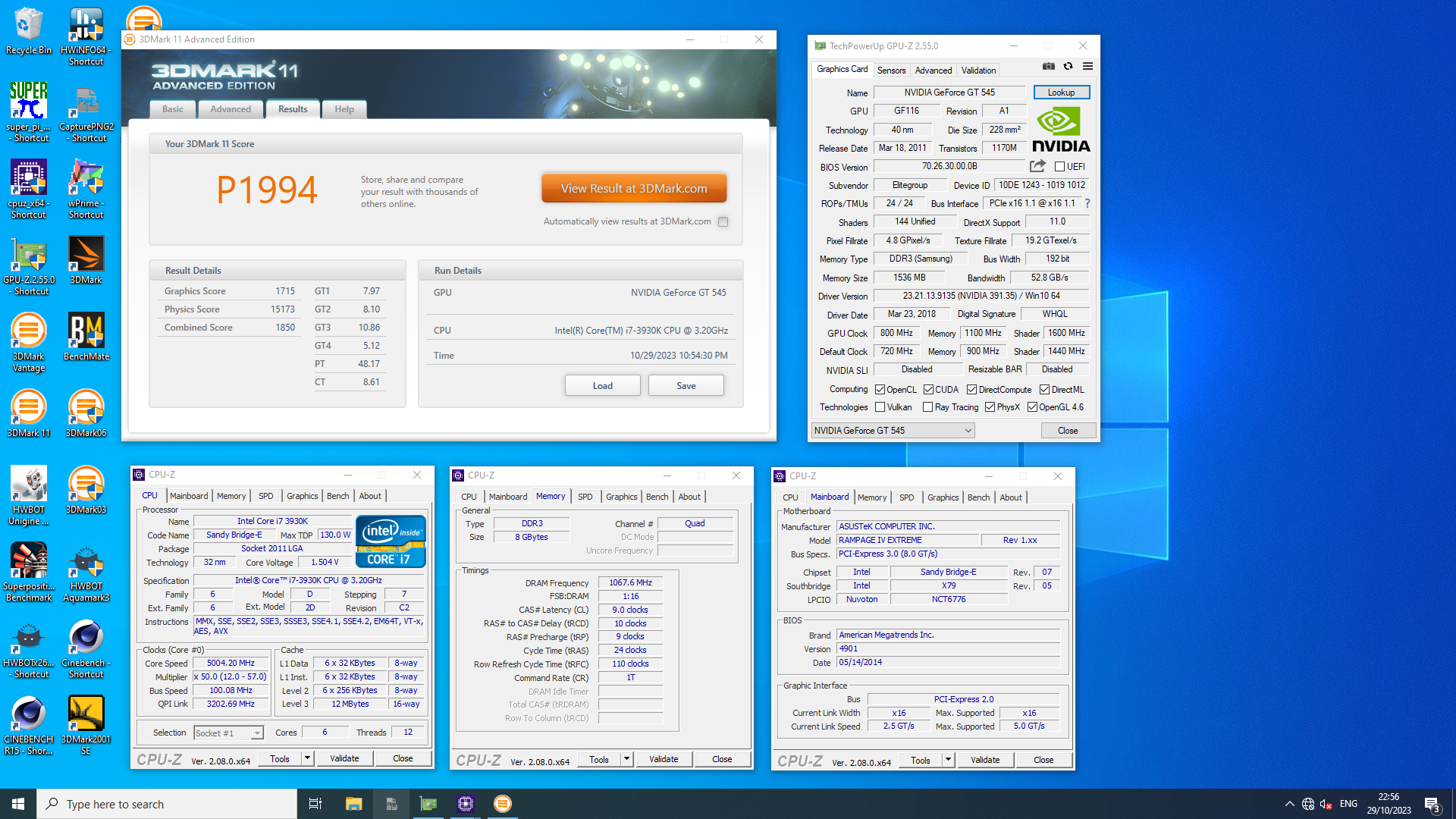
Task: Toggle OpenCL checkbox in GPU-Z
Action: coord(880,390)
